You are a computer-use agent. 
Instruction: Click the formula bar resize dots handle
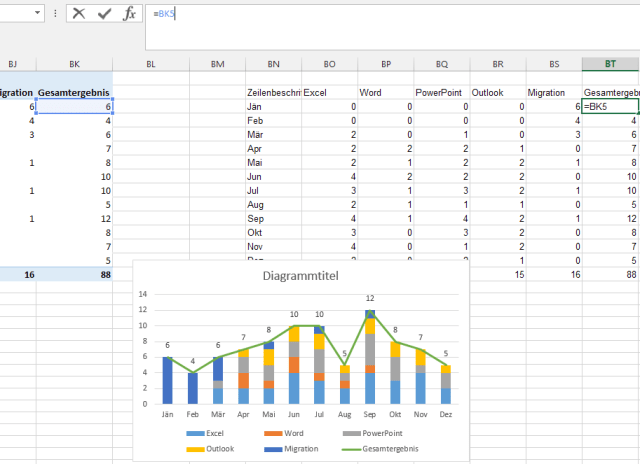55,13
